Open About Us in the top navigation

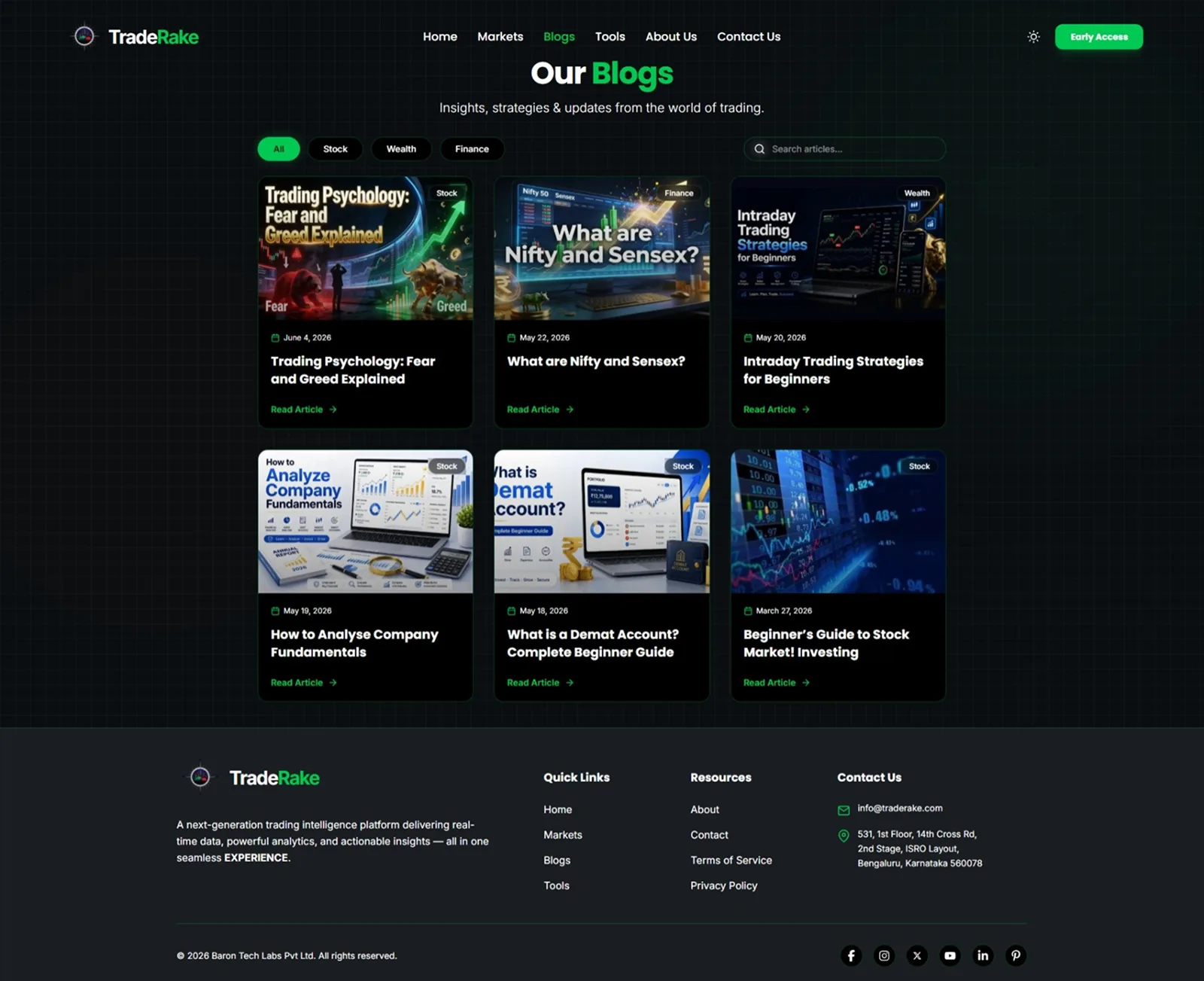pyautogui.click(x=671, y=37)
